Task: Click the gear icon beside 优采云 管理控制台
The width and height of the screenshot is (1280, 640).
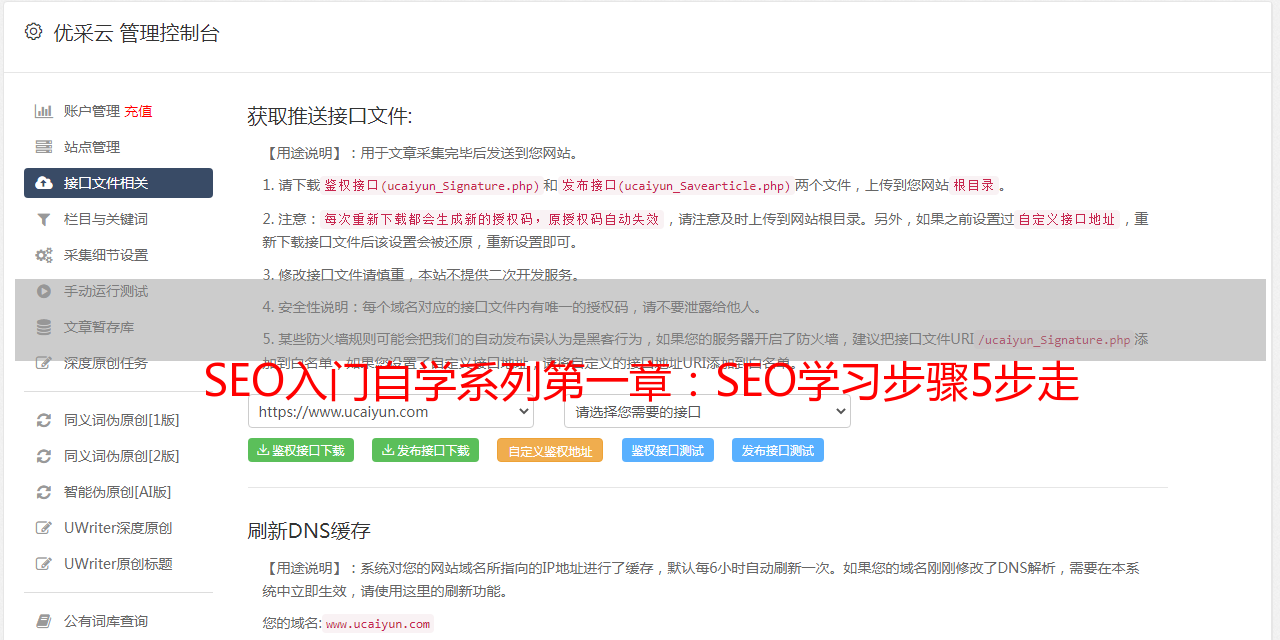Action: 34,32
